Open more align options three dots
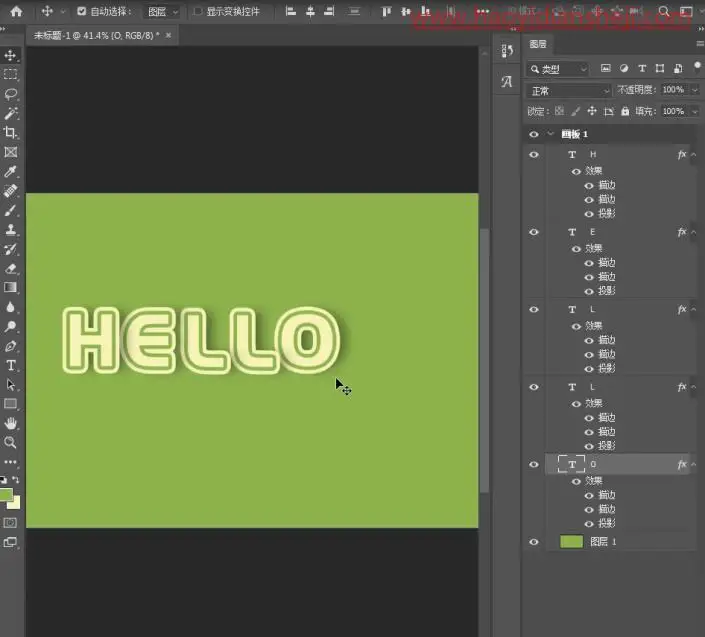 [x=482, y=11]
